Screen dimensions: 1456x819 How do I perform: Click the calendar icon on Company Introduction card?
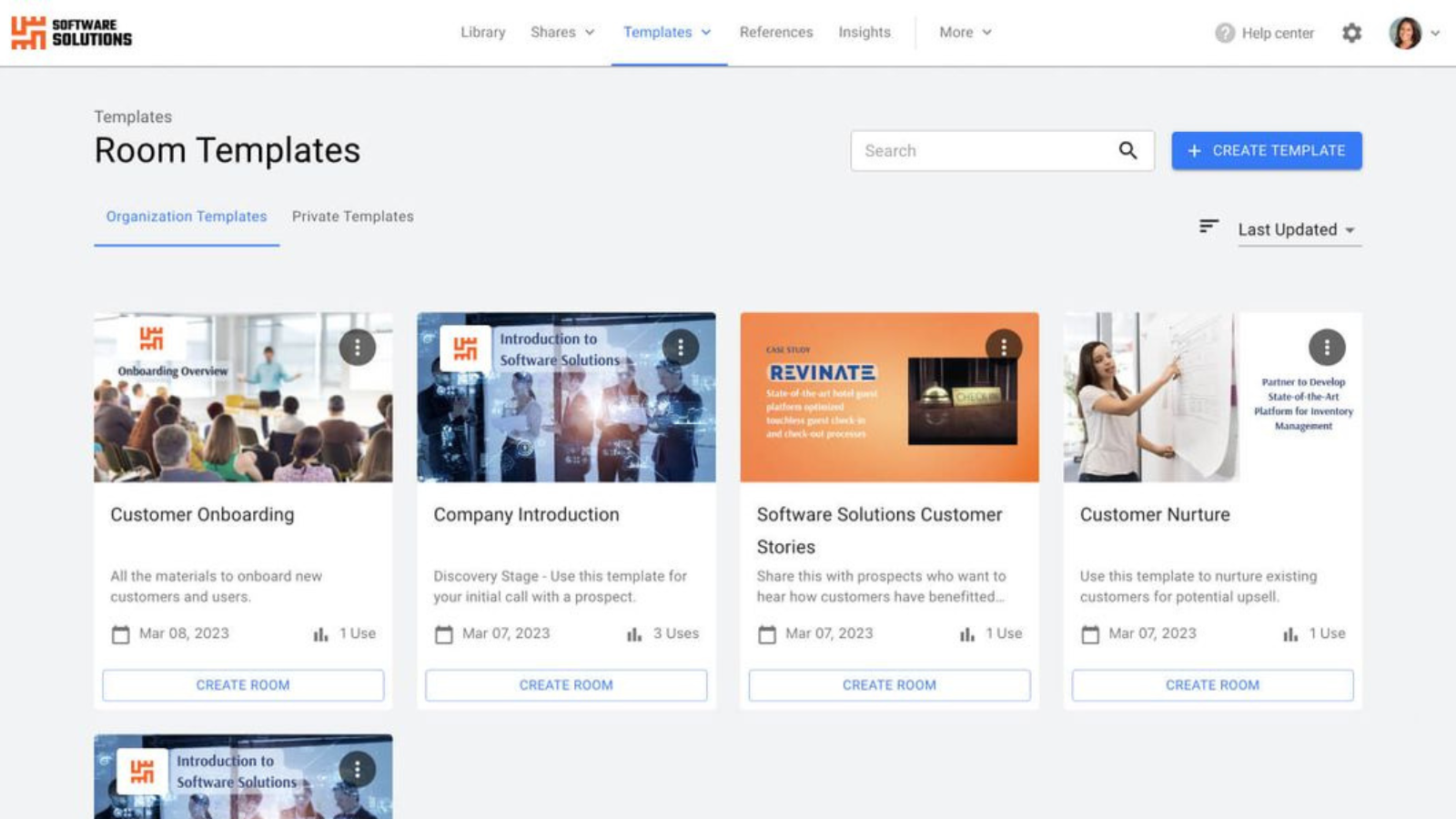pos(443,633)
